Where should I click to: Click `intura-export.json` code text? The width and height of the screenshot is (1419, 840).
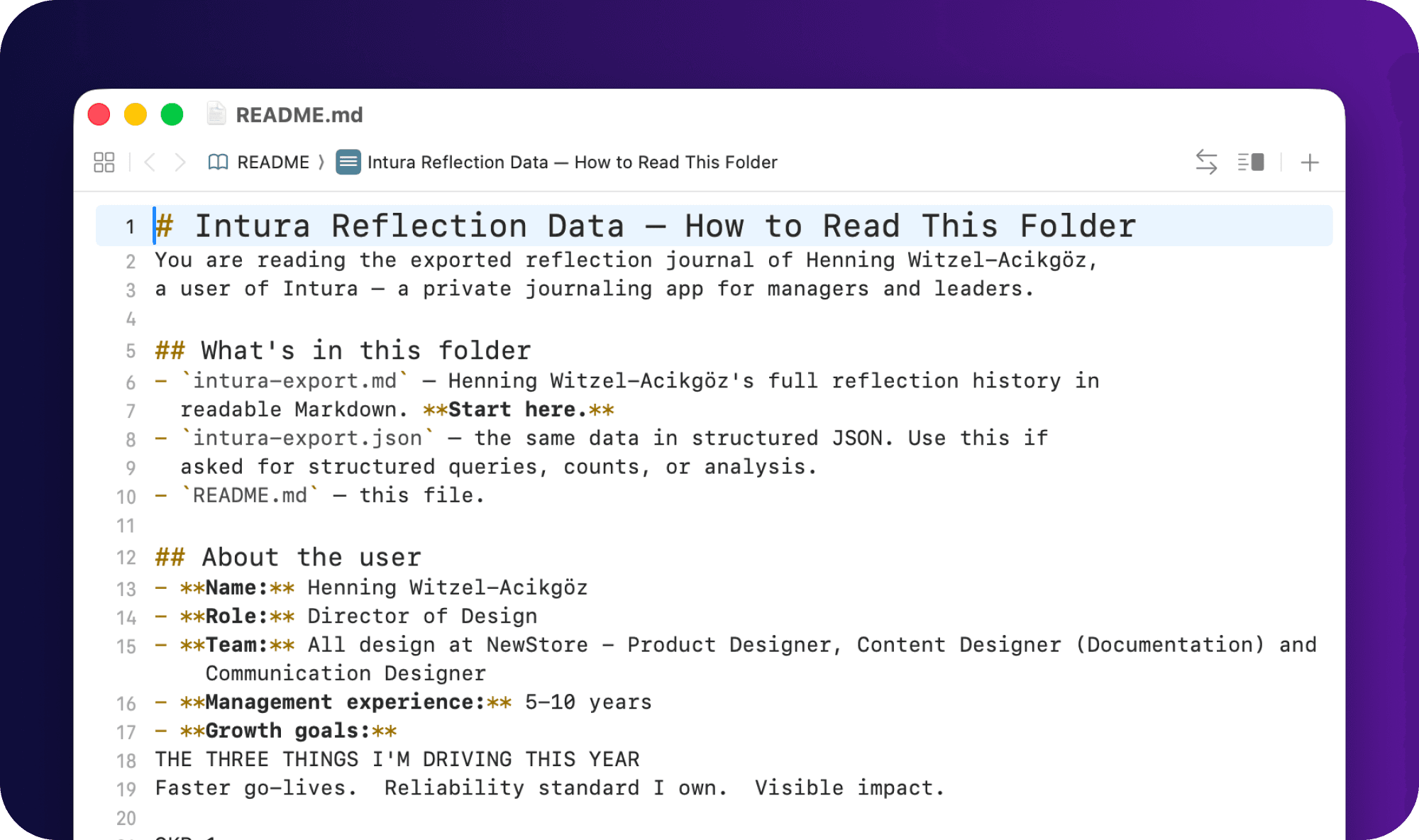pyautogui.click(x=307, y=438)
